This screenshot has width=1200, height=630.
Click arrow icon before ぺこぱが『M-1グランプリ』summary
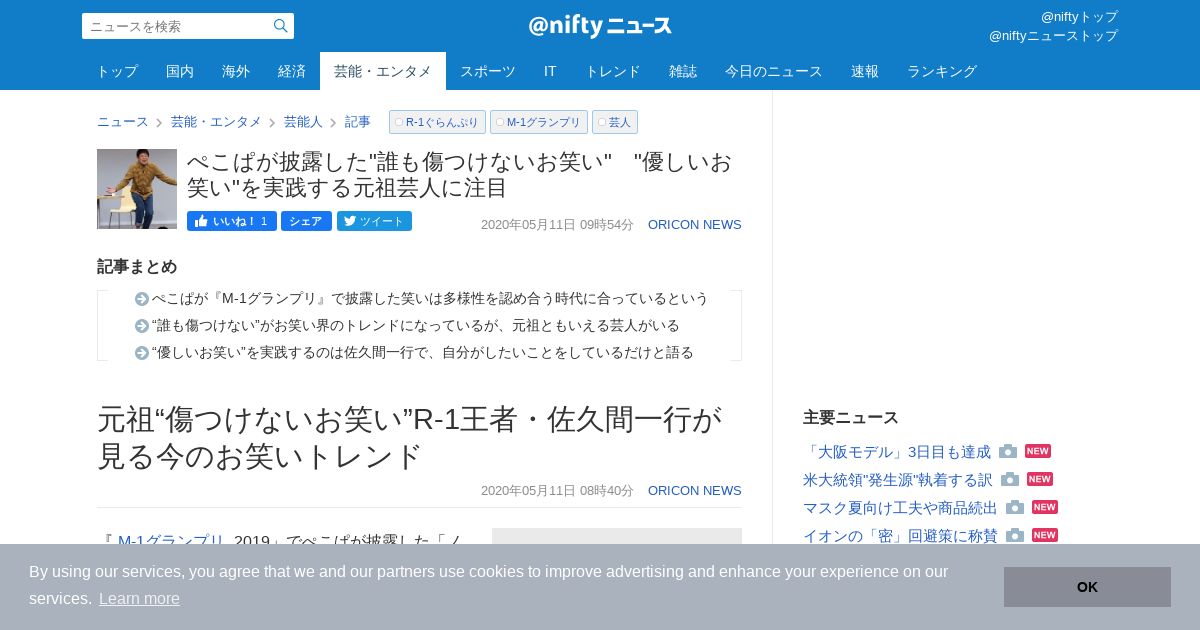(x=142, y=299)
